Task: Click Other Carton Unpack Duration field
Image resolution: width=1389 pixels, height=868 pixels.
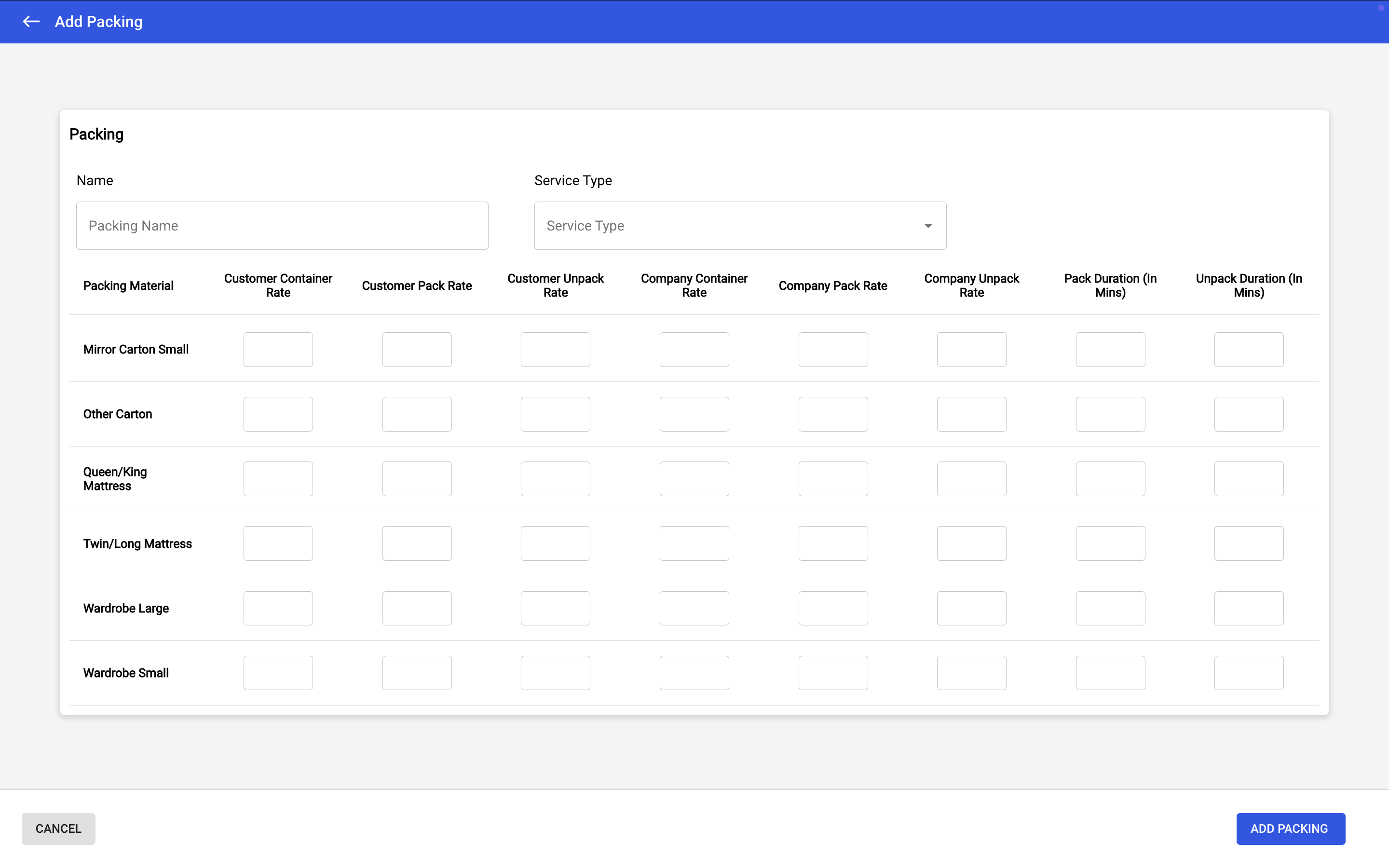Action: [1248, 414]
